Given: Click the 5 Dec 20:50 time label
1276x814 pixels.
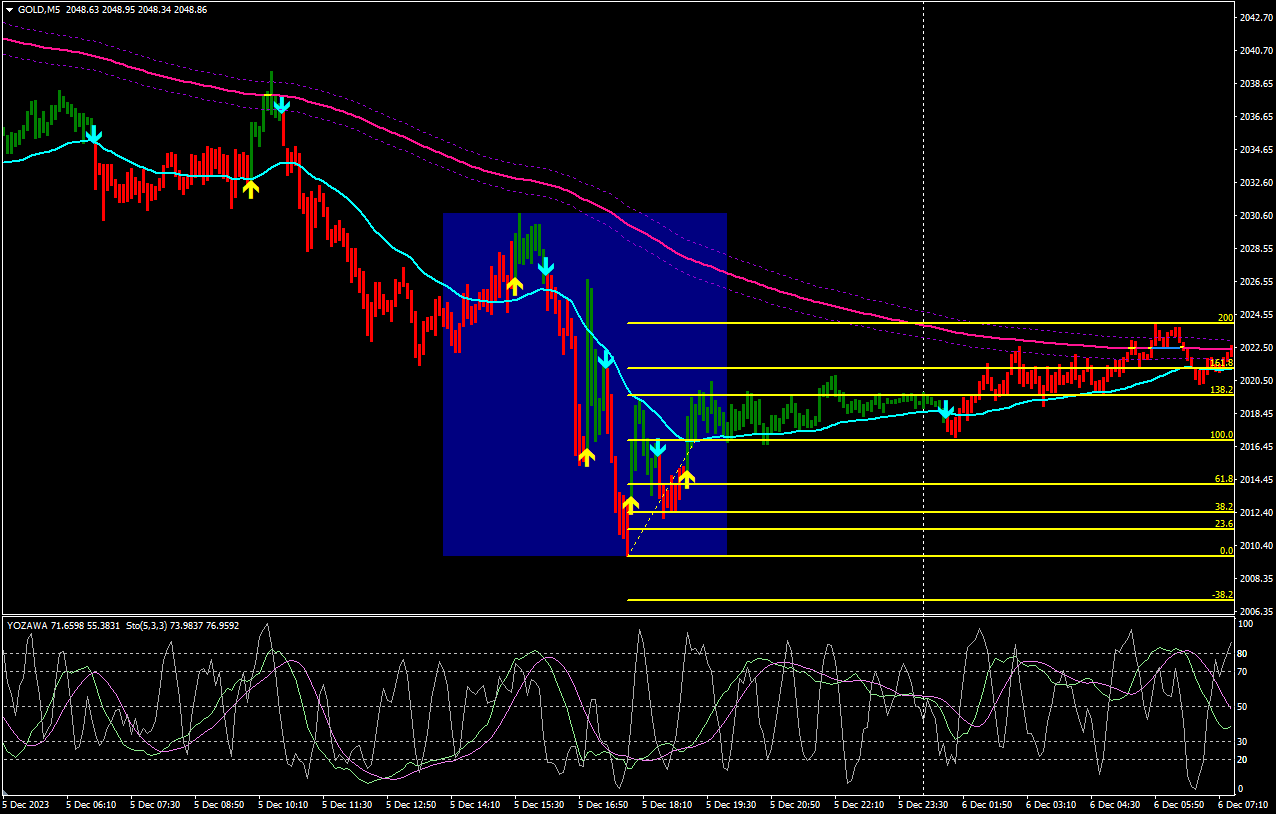Looking at the screenshot, I should (x=795, y=805).
